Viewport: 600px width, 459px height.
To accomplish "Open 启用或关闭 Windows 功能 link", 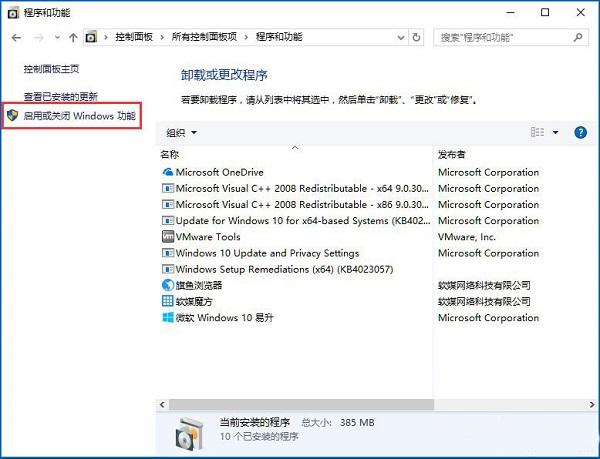I will click(80, 116).
